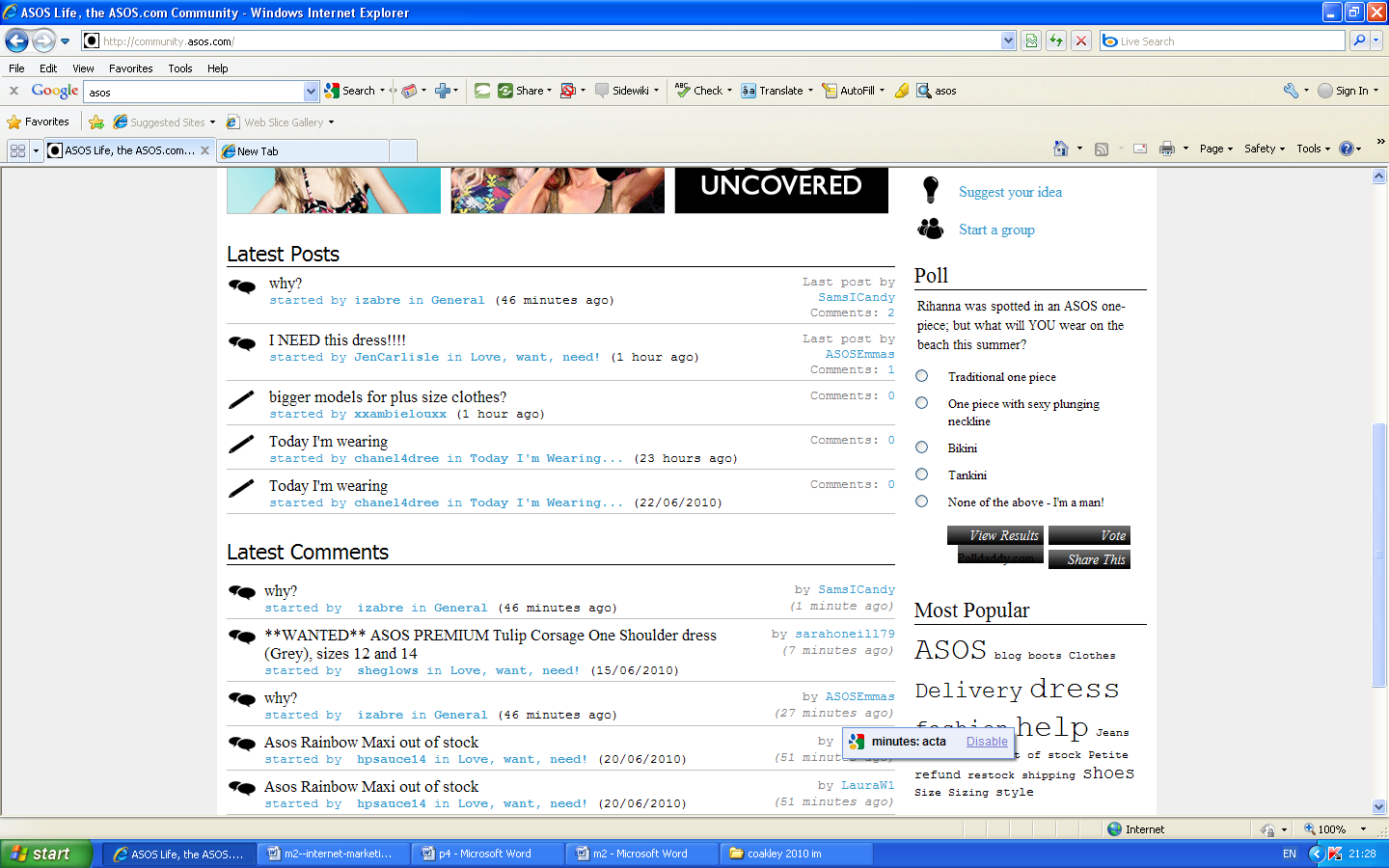Open the Page menu dropdown
The height and width of the screenshot is (868, 1389).
1216,149
